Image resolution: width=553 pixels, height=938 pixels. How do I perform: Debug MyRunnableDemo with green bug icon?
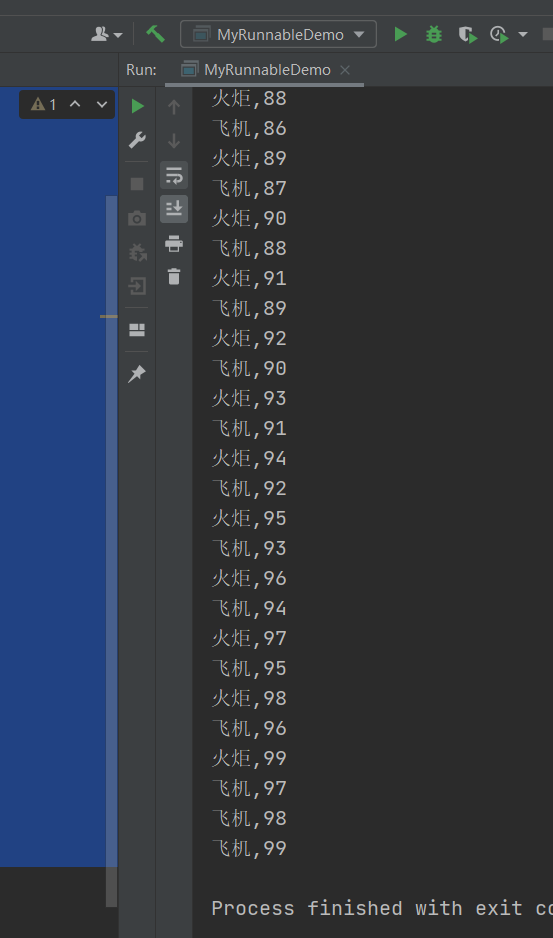click(x=434, y=35)
